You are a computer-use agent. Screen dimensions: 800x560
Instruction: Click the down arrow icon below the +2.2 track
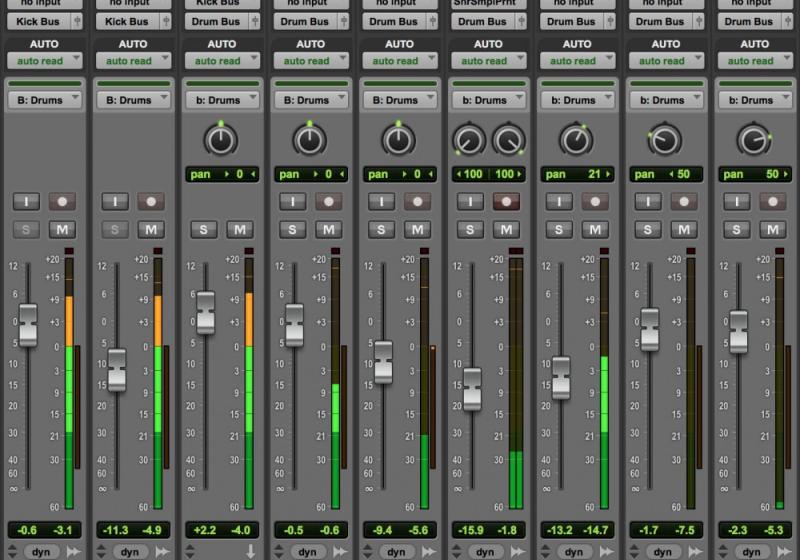[250, 551]
